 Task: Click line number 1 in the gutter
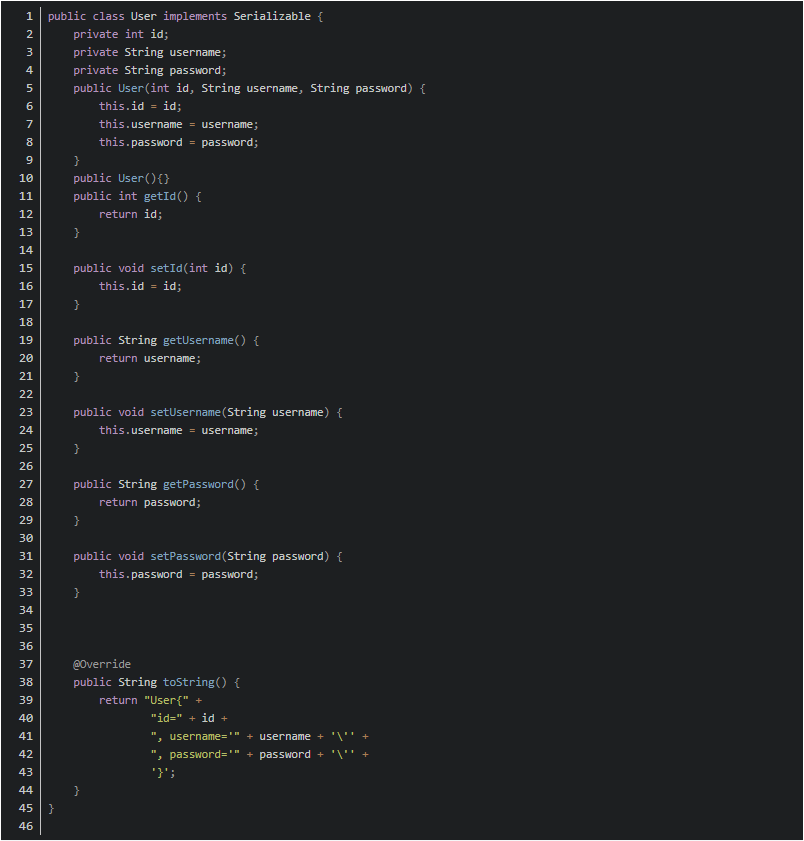pos(29,16)
